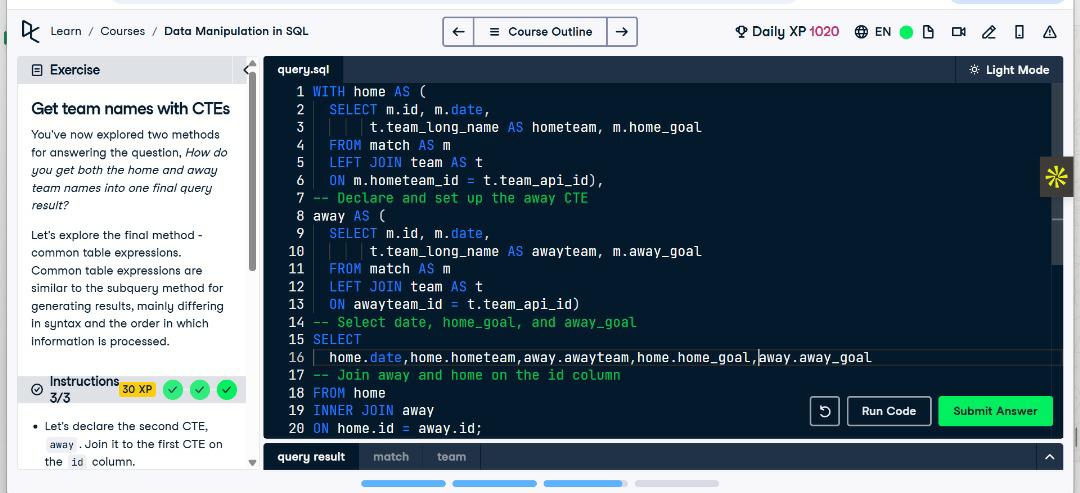Click the down arrow of the instructions scrollbar
The height and width of the screenshot is (493, 1080).
pyautogui.click(x=252, y=463)
